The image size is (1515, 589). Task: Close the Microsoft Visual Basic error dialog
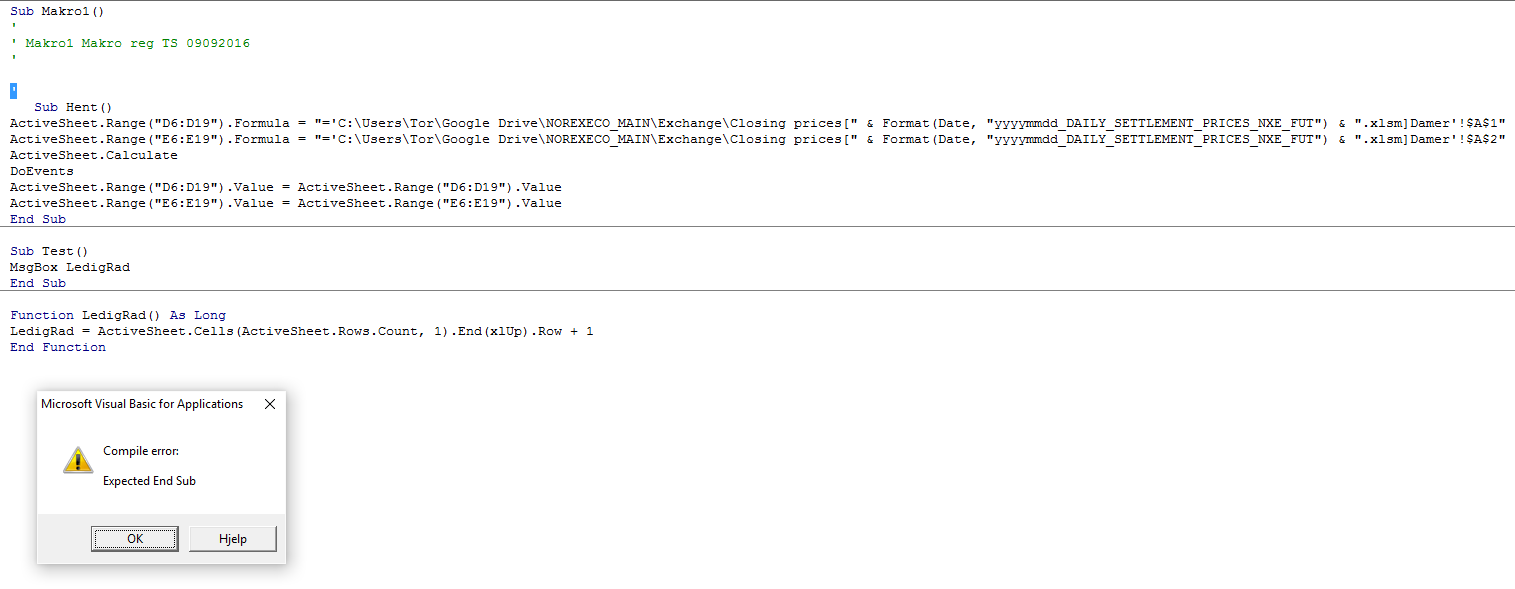click(270, 404)
